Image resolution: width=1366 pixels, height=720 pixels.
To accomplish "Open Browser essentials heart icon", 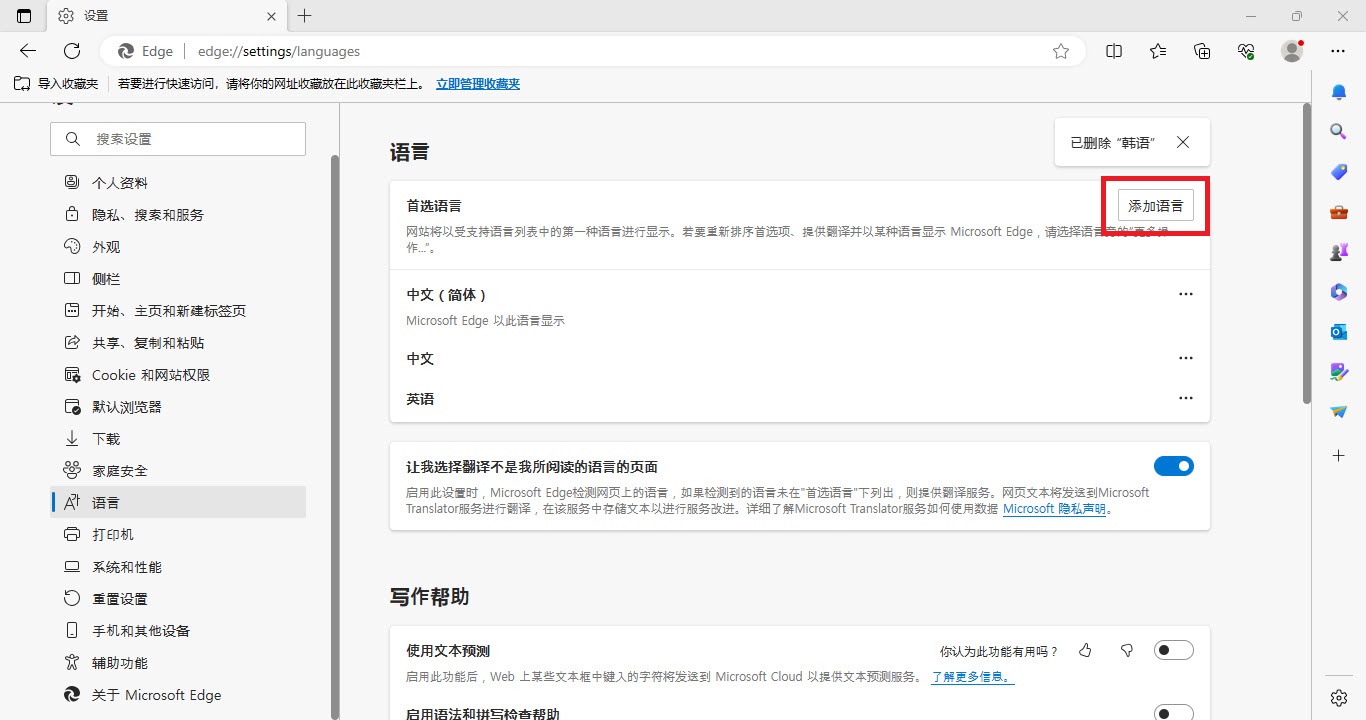I will coord(1246,51).
